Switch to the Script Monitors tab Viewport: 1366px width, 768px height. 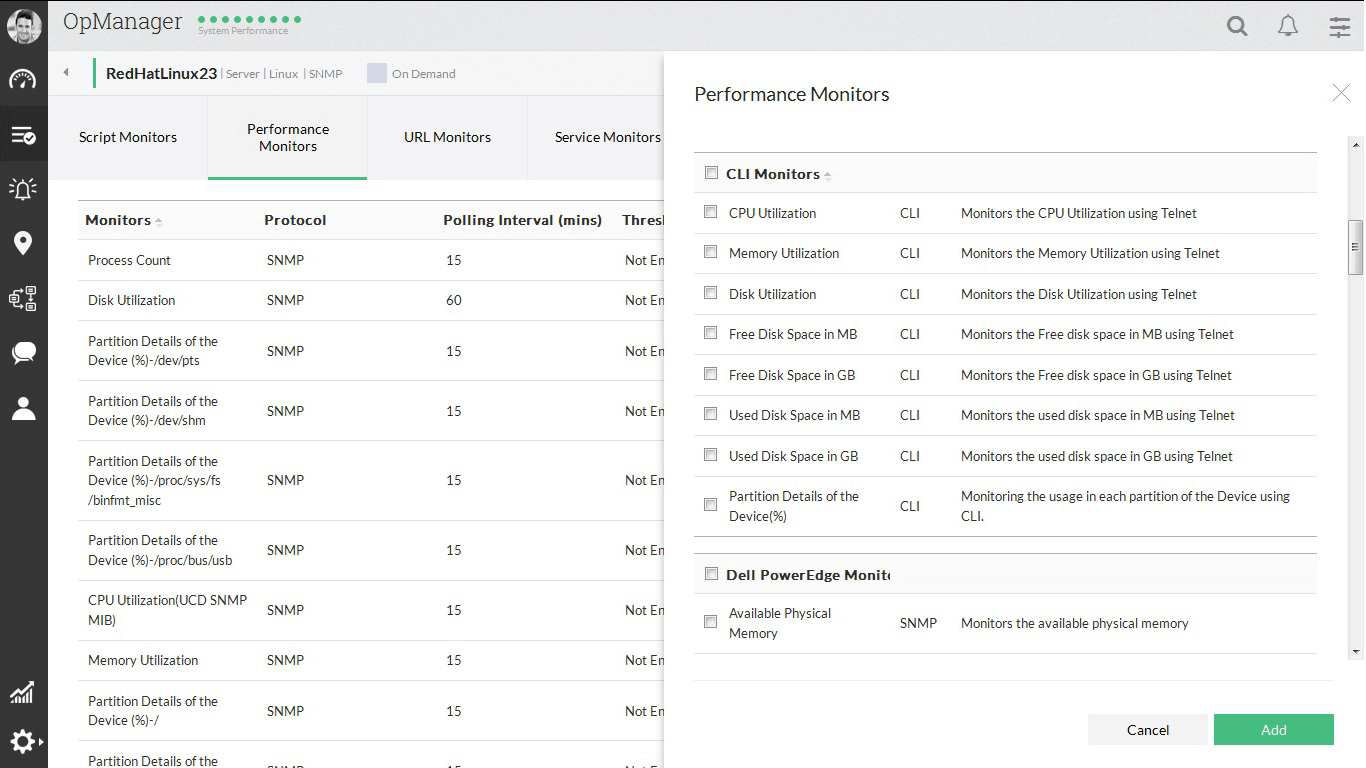click(128, 137)
